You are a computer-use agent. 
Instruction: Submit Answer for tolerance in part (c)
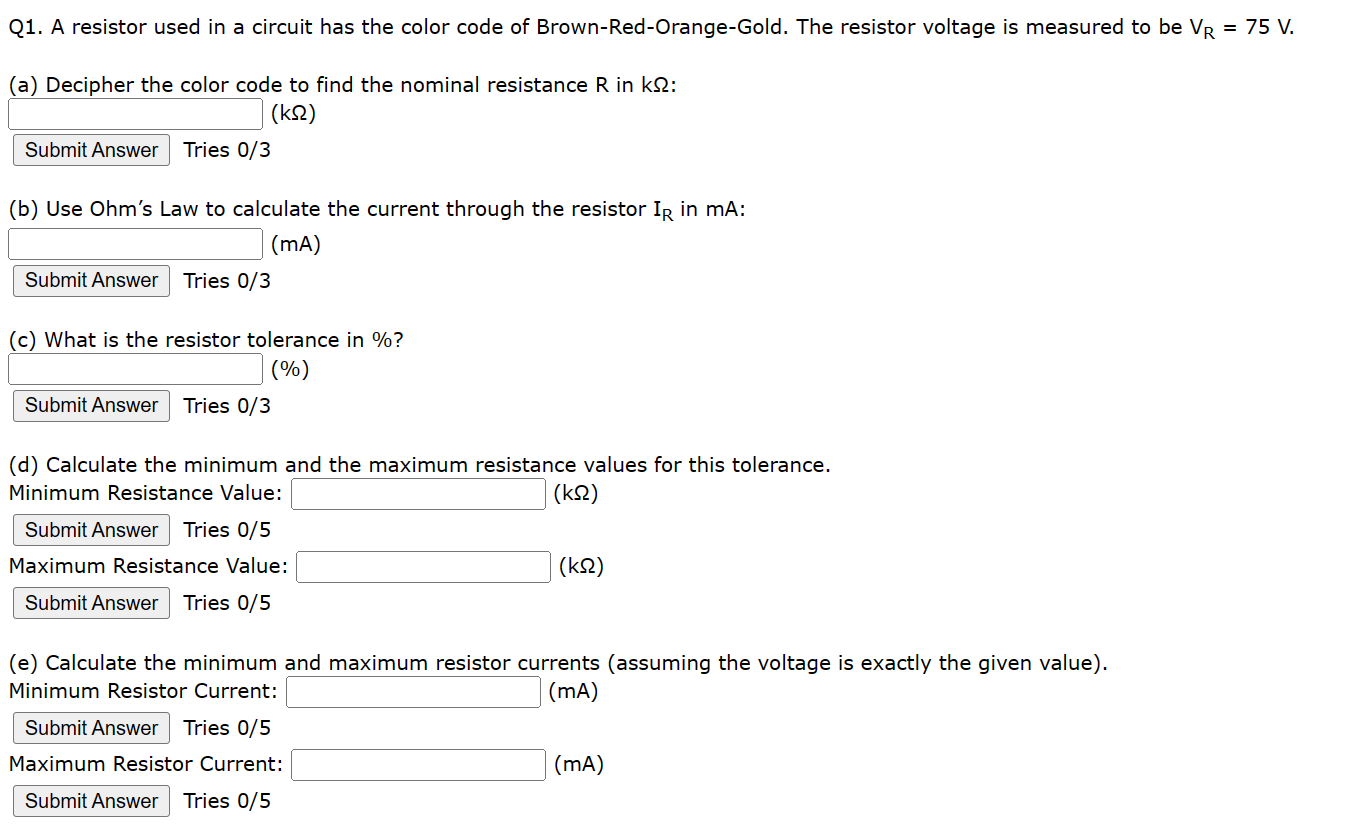(x=90, y=405)
